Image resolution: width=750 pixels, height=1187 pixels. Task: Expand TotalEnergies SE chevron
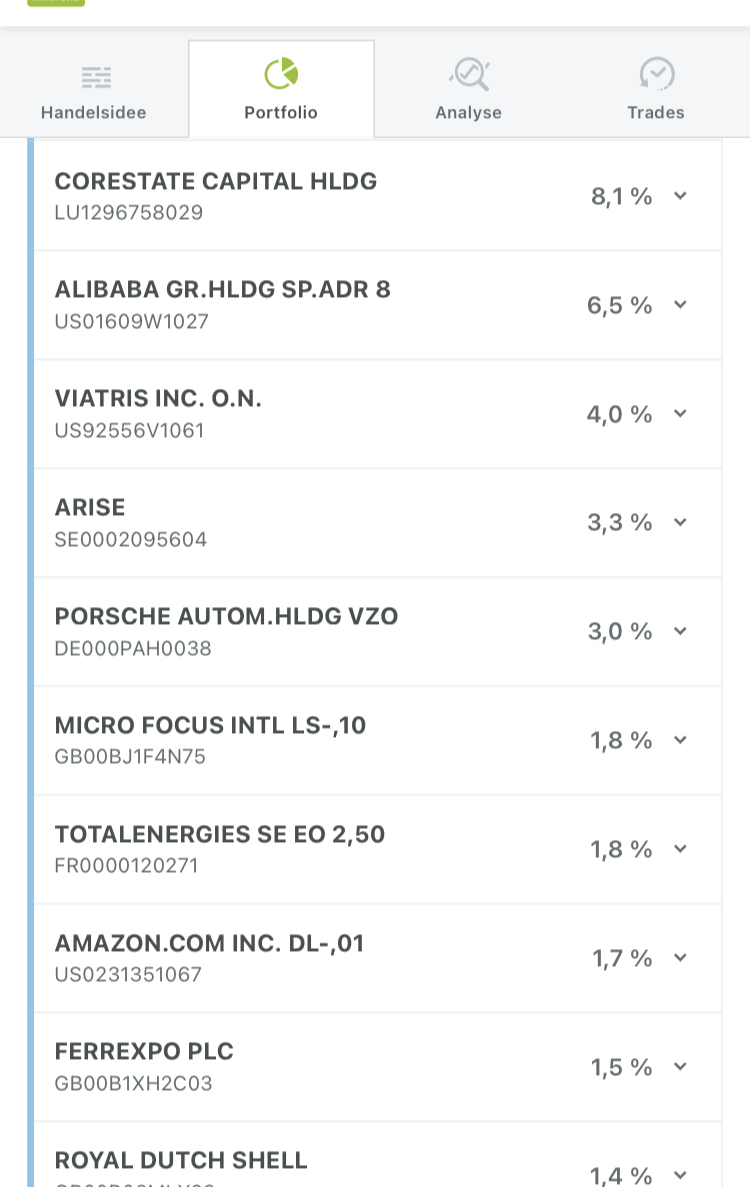(680, 849)
